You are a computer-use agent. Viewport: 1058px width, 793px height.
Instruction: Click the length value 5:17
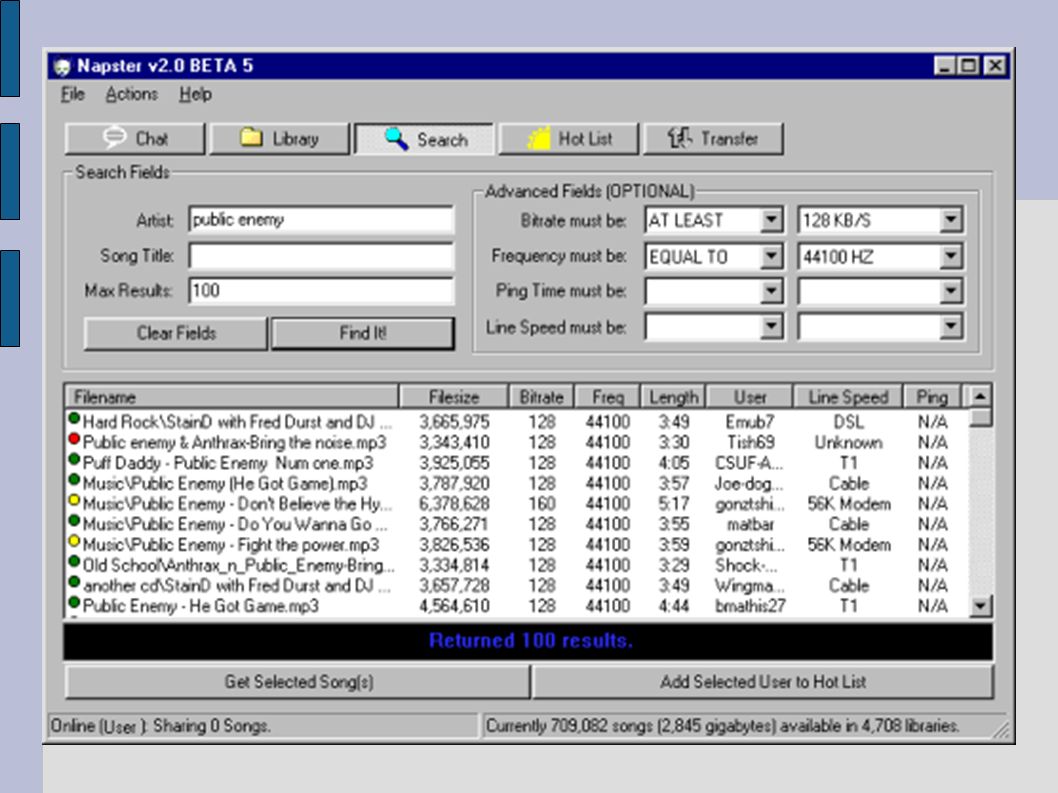click(x=673, y=504)
